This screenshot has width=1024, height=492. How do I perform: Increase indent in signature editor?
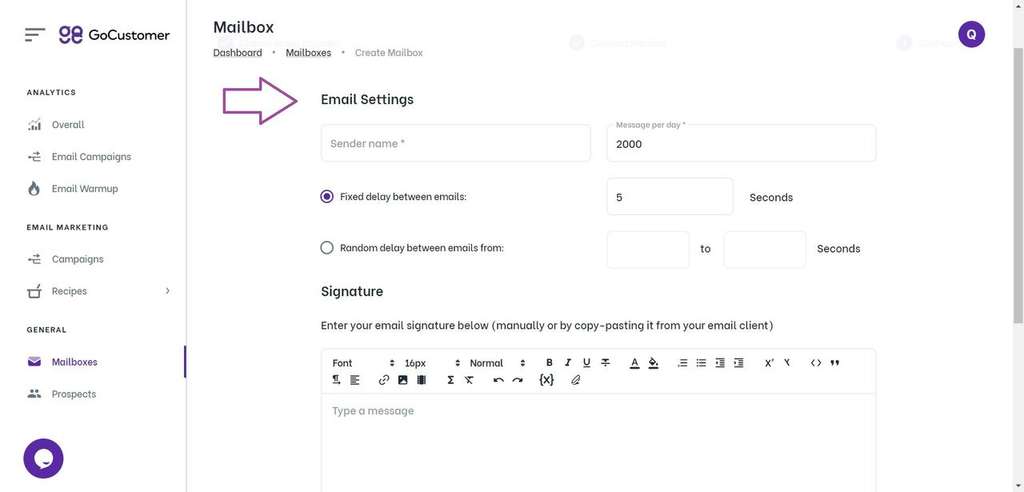tap(739, 363)
